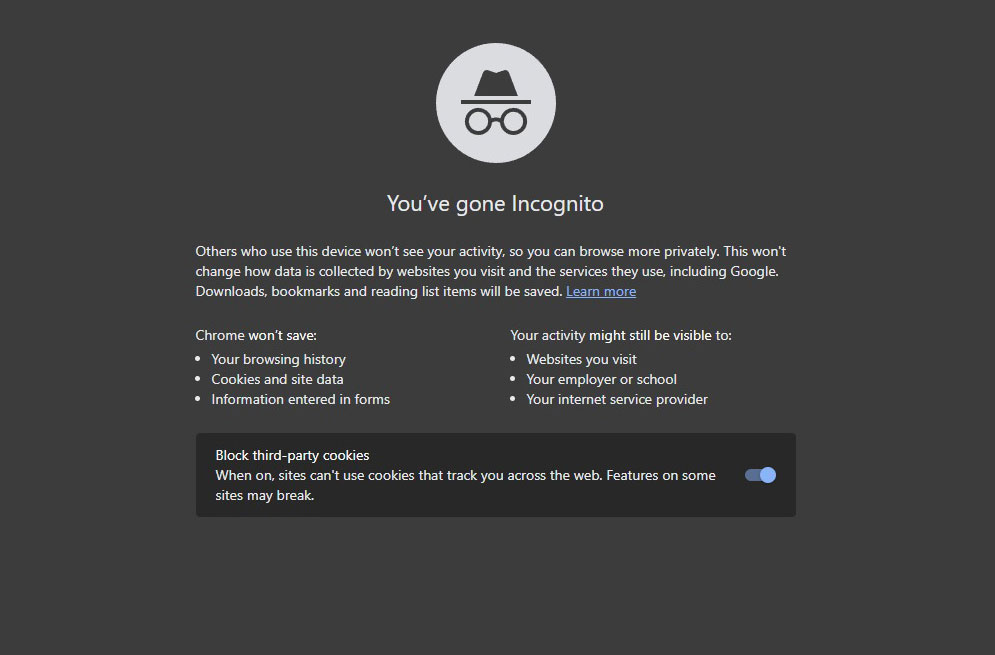Click the glasses in the Incognito logo
995x655 pixels.
(496, 121)
